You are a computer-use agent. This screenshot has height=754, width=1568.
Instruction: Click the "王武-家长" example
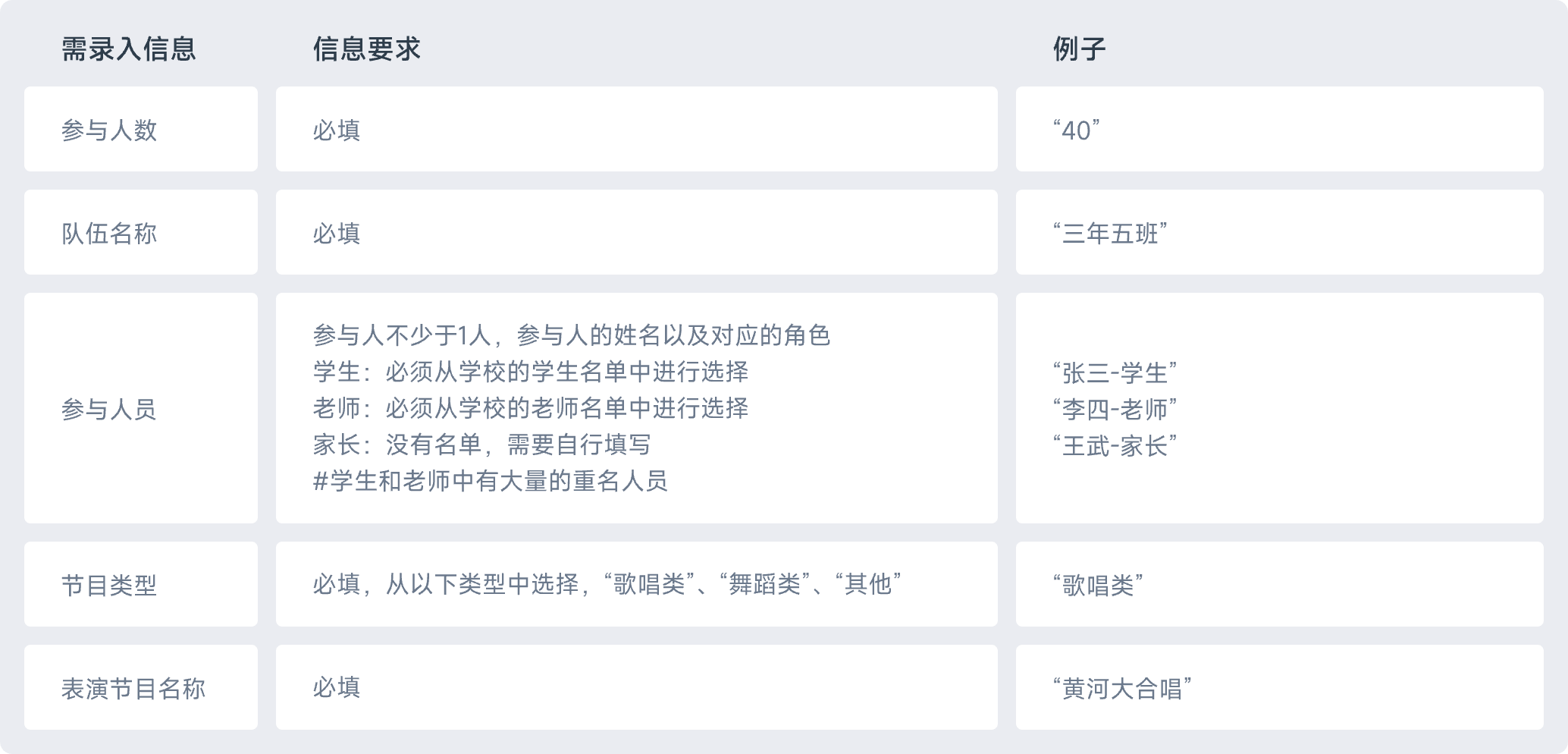[x=1115, y=446]
